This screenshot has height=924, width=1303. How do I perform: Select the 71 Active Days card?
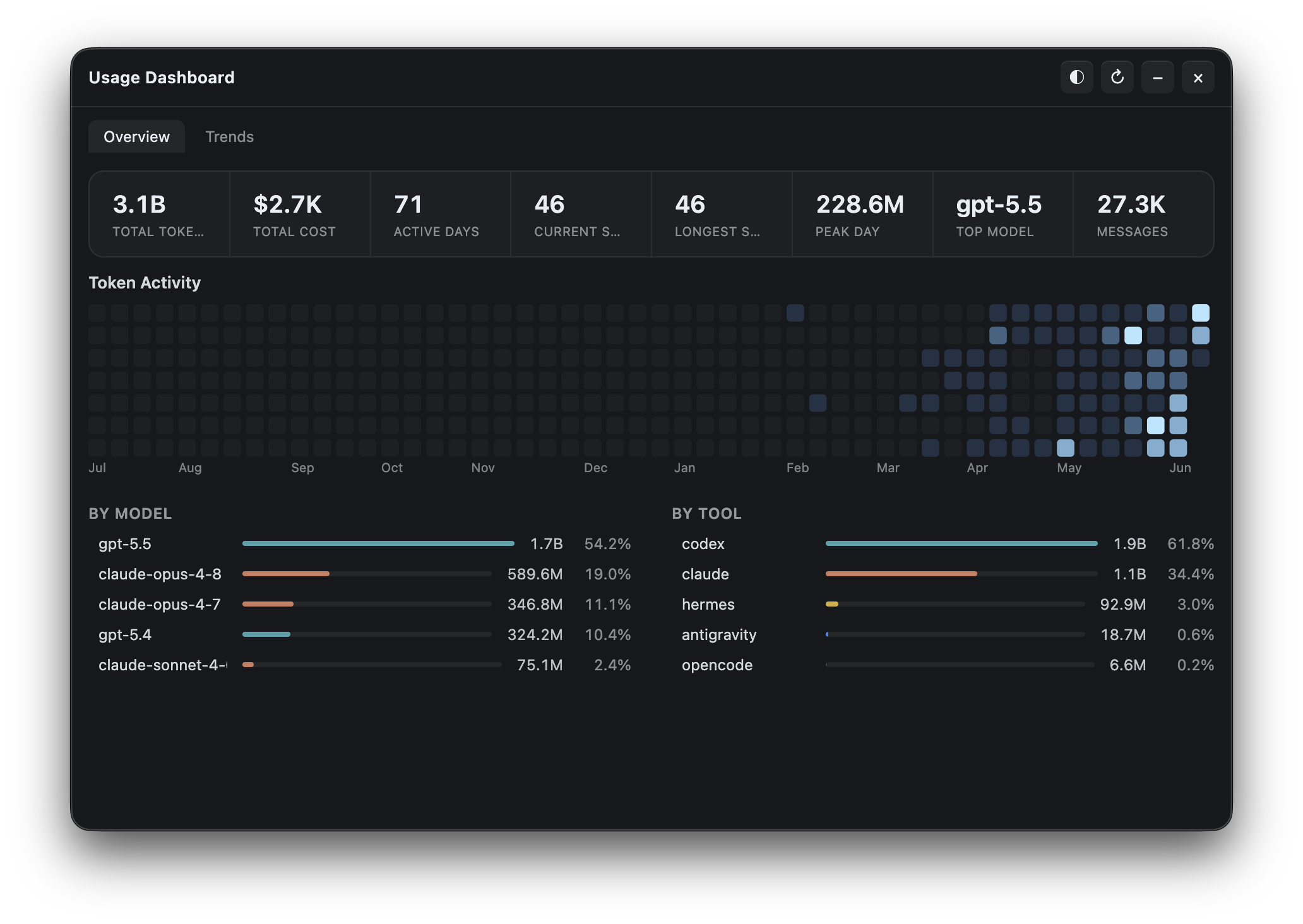point(441,214)
